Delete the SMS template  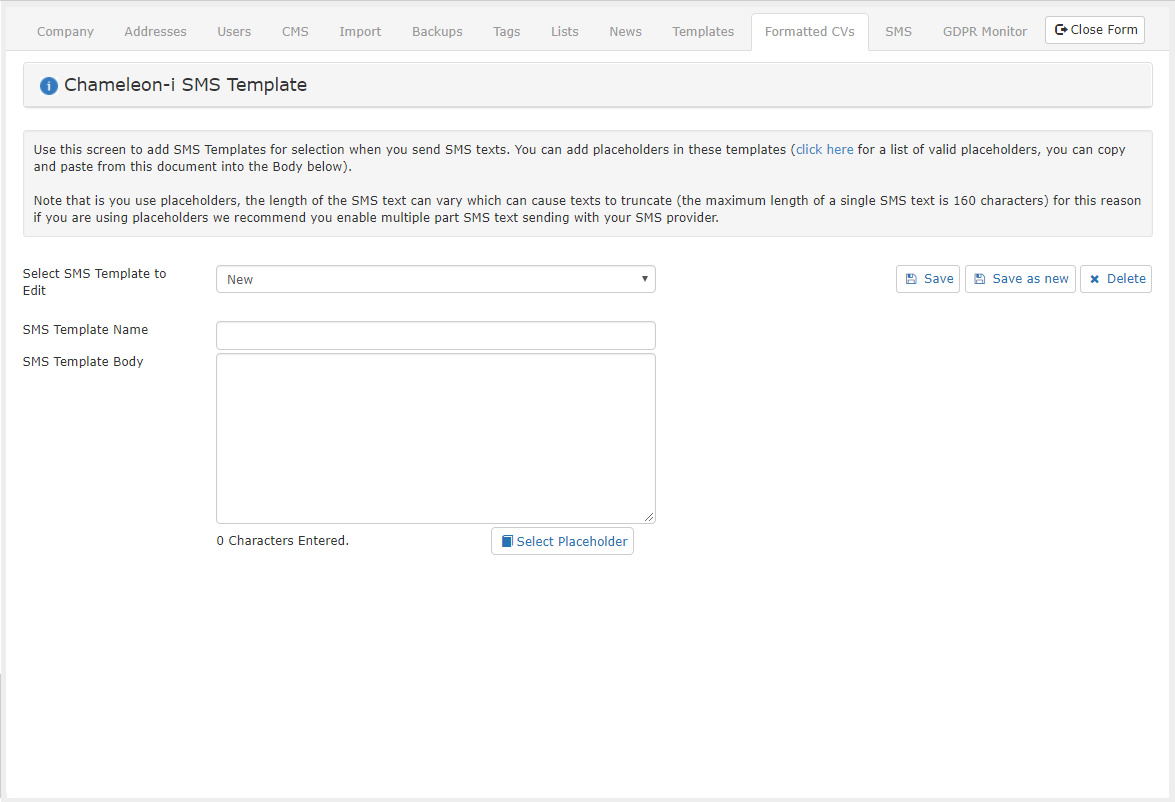[x=1116, y=279]
